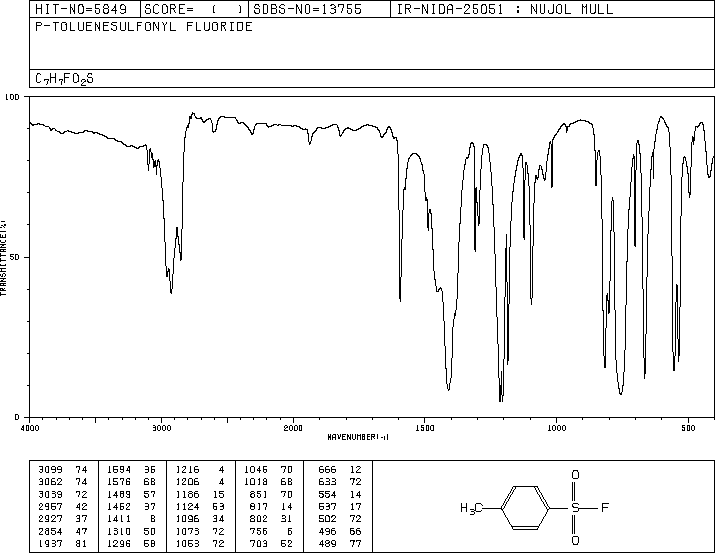The width and height of the screenshot is (715, 553).
Task: Click the benzene ring in structure diagram
Action: click(525, 507)
